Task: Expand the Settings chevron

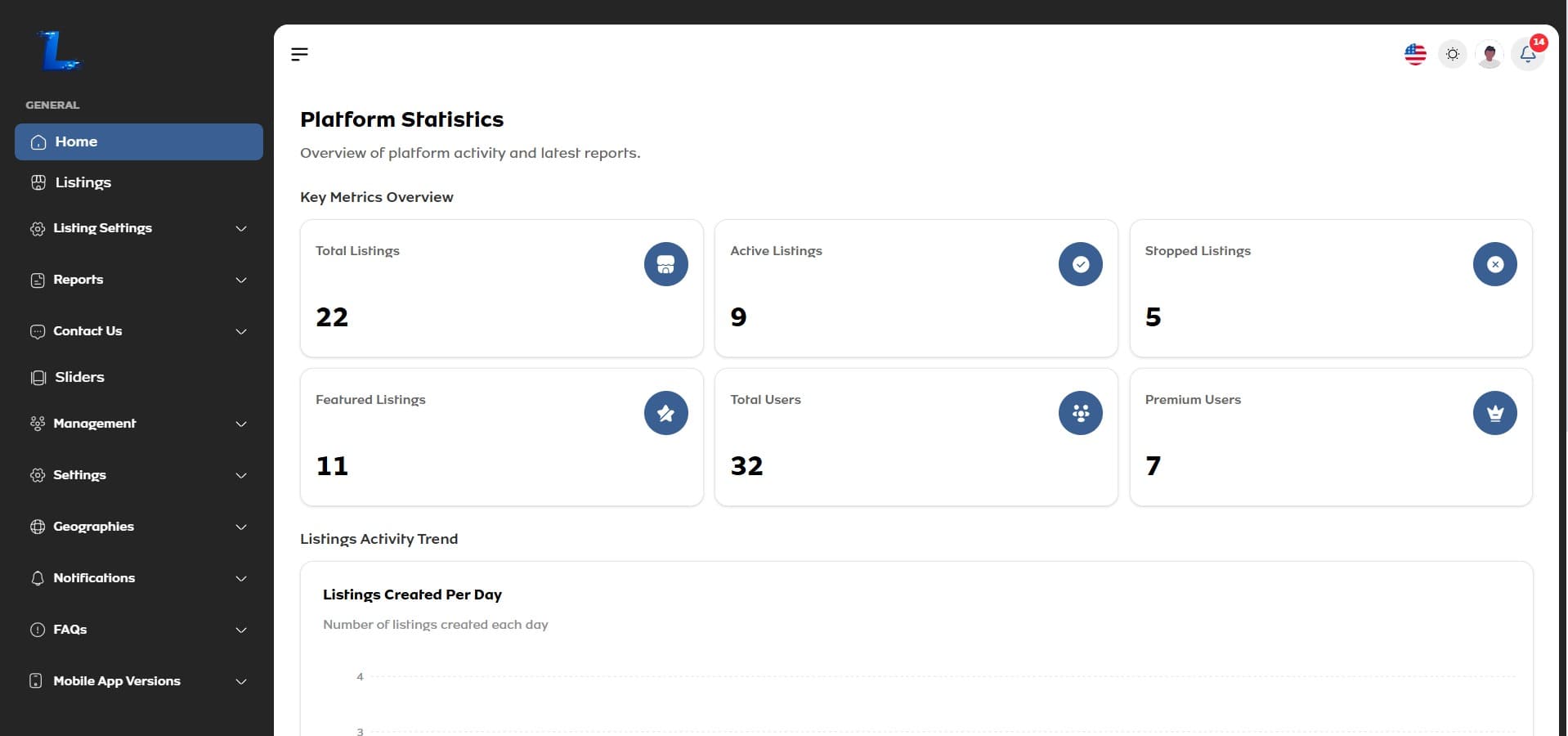Action: 241,476
